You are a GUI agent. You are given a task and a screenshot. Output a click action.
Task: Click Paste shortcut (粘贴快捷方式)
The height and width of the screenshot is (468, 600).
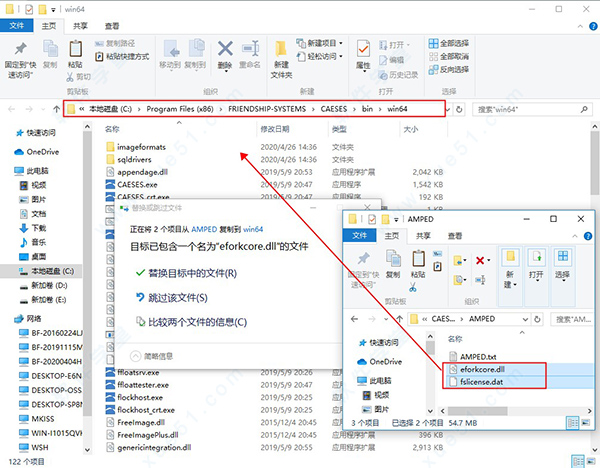[122, 56]
